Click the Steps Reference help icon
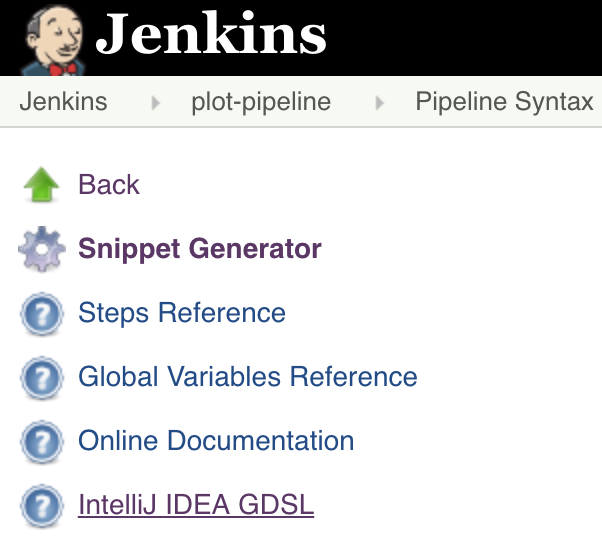This screenshot has height=546, width=602. [x=41, y=313]
